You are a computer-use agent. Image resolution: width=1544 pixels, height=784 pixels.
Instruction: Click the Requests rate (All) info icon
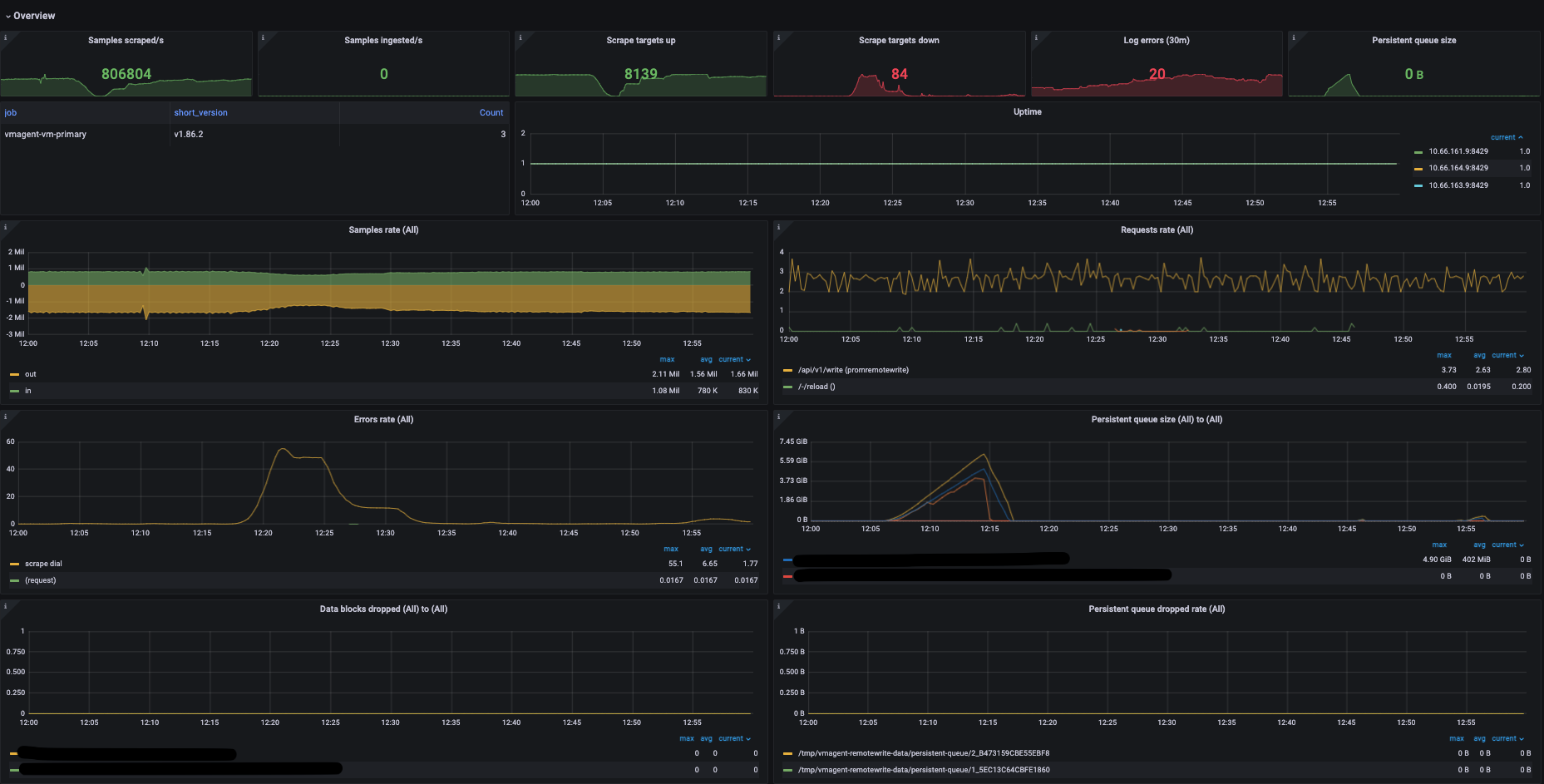[x=778, y=226]
